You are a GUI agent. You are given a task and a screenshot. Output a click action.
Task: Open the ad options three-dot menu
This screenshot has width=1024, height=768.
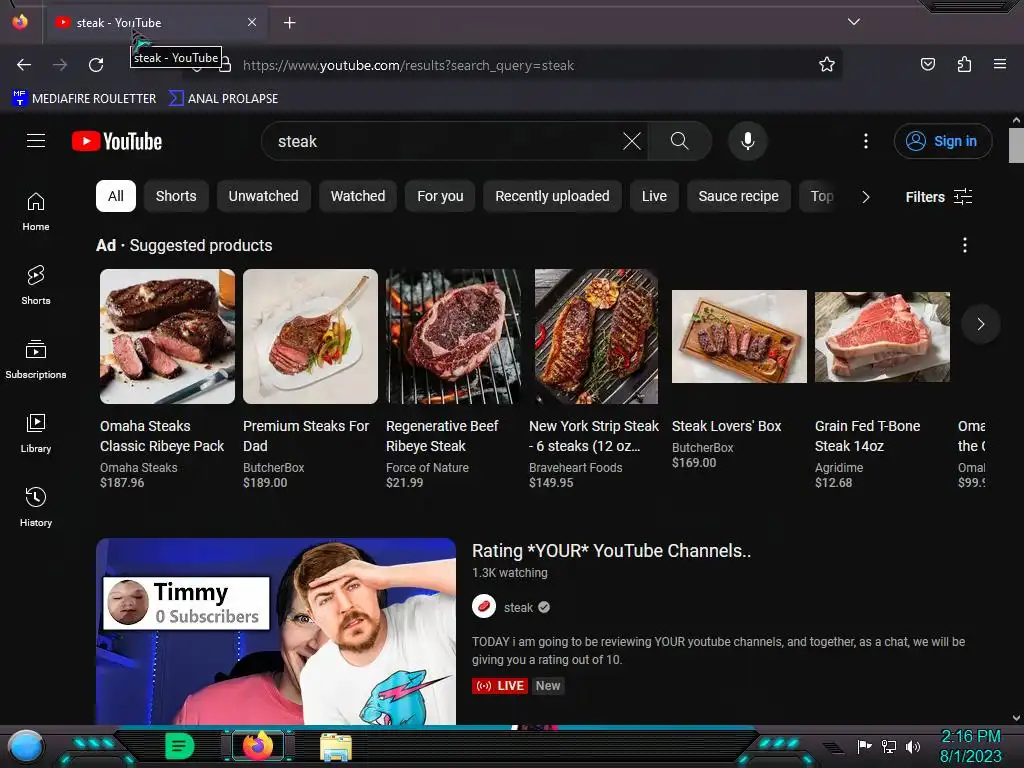[965, 245]
